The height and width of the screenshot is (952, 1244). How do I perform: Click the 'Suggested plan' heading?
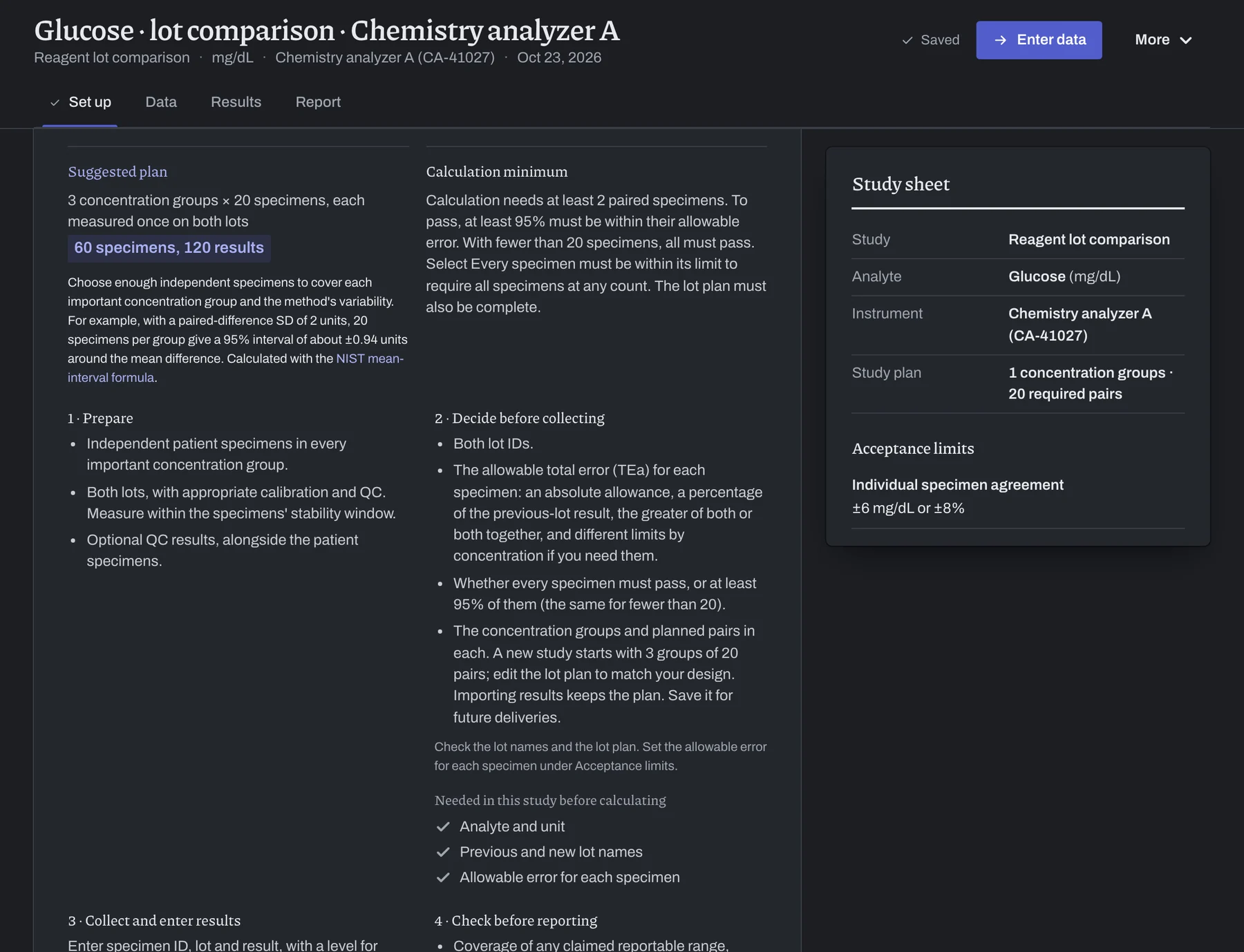[117, 171]
